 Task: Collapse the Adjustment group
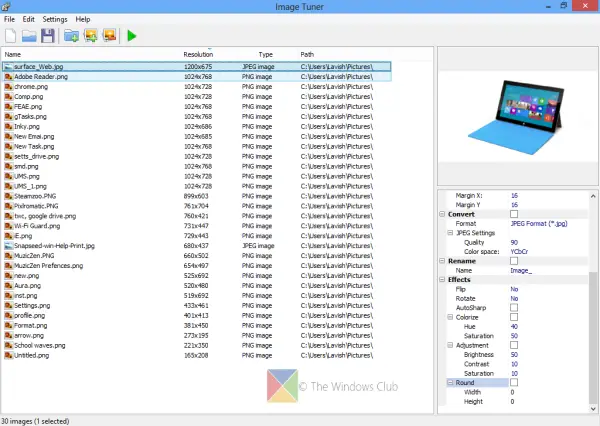tap(450, 345)
